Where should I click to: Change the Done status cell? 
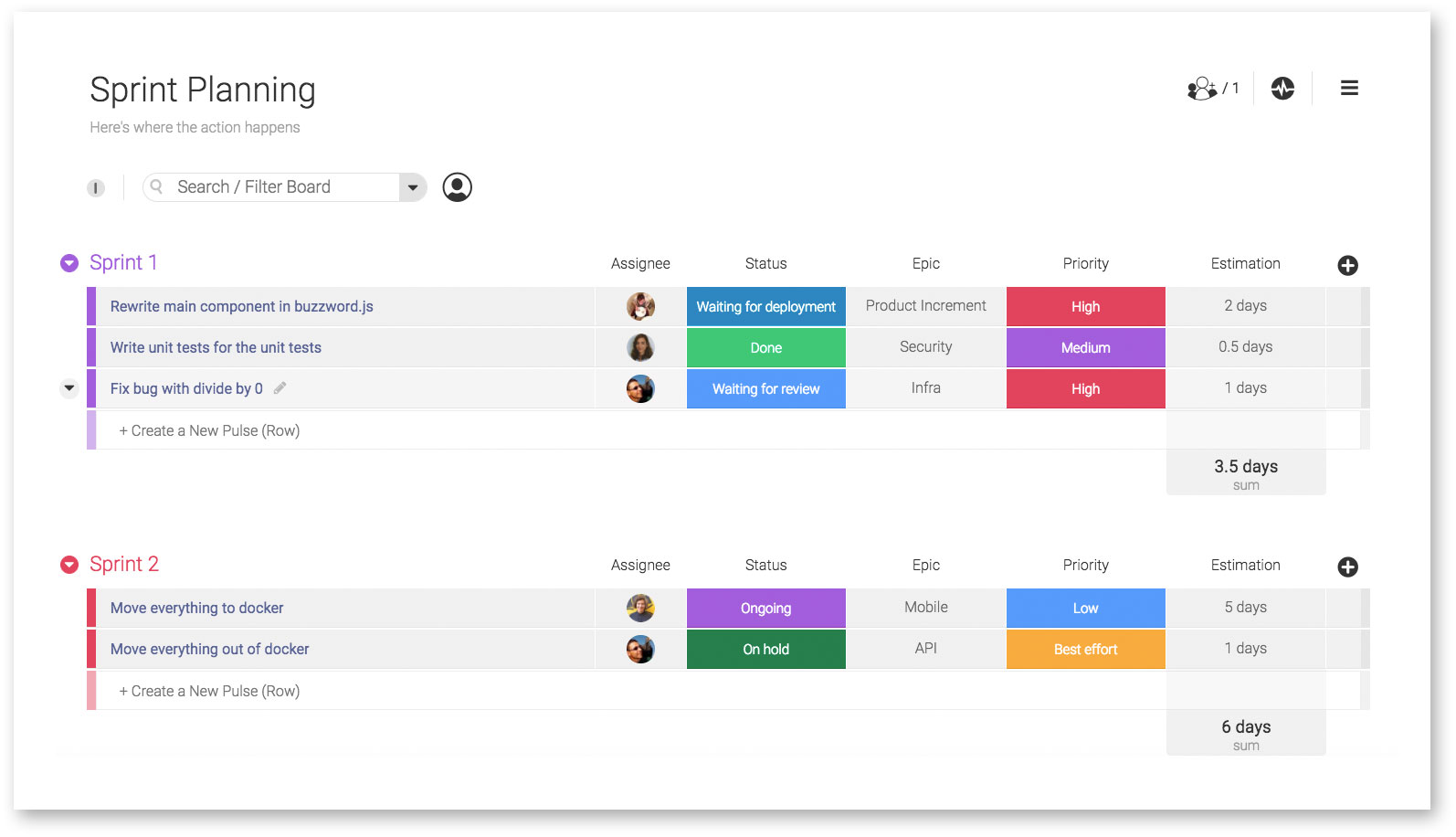(x=765, y=348)
